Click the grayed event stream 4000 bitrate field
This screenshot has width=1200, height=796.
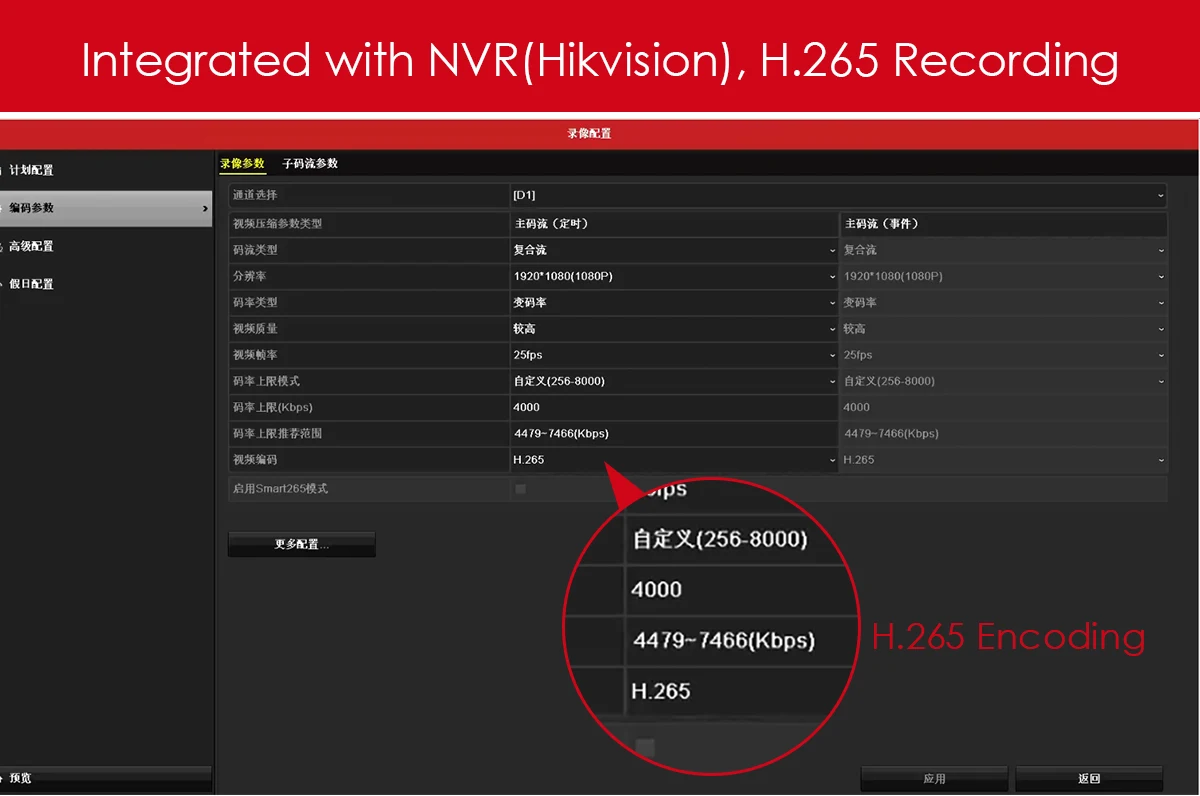1004,407
